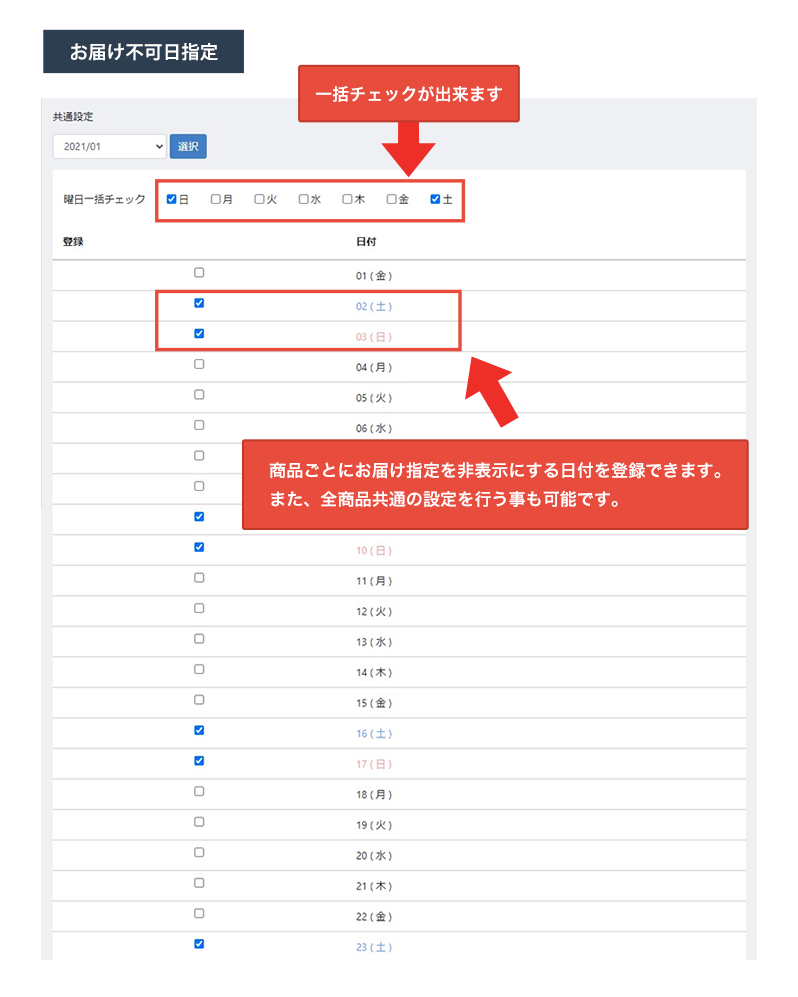Screen dimensions: 798x997
Task: Click the date text 23 (土)
Action: 374,947
